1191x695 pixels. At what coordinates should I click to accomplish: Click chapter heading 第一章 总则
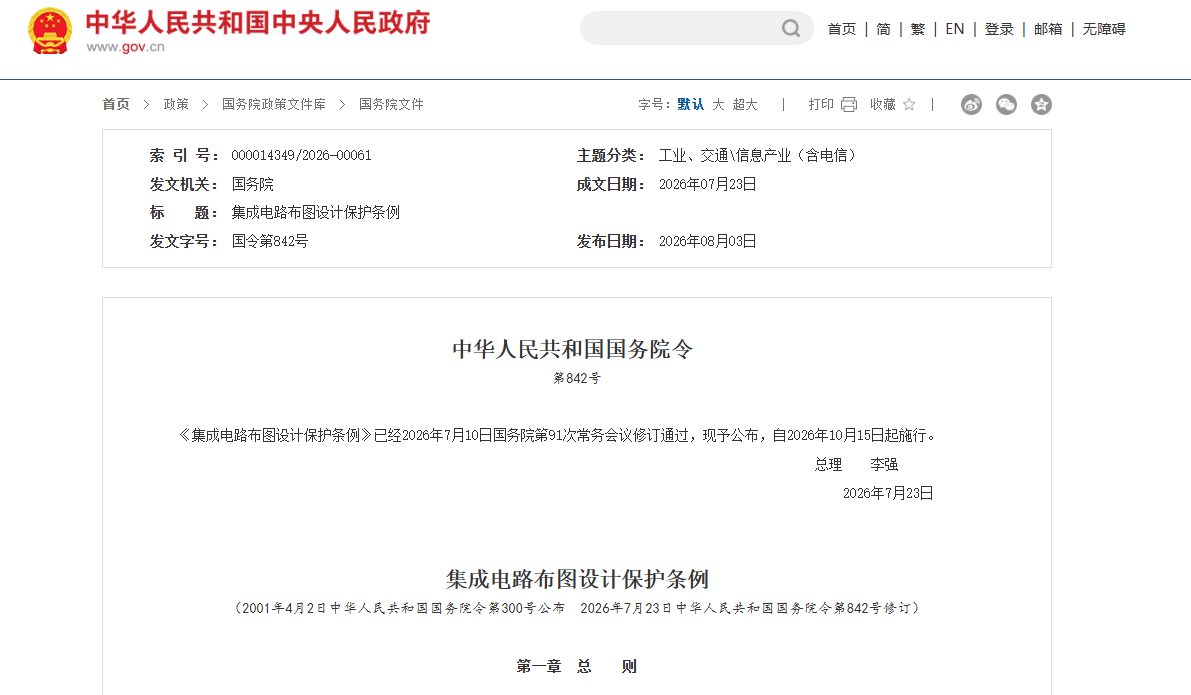click(577, 667)
